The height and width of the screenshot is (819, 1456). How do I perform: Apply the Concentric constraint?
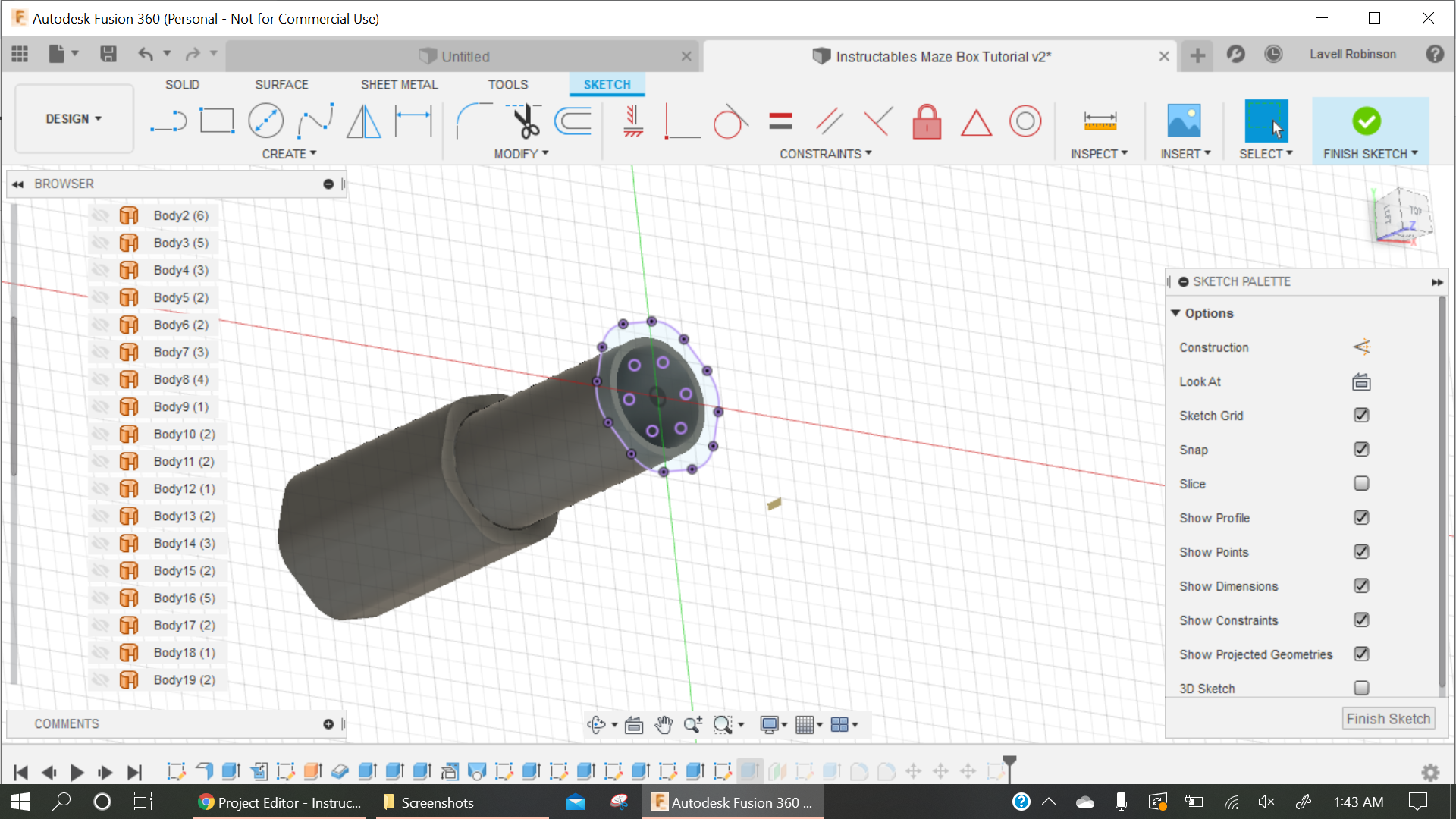click(1025, 121)
